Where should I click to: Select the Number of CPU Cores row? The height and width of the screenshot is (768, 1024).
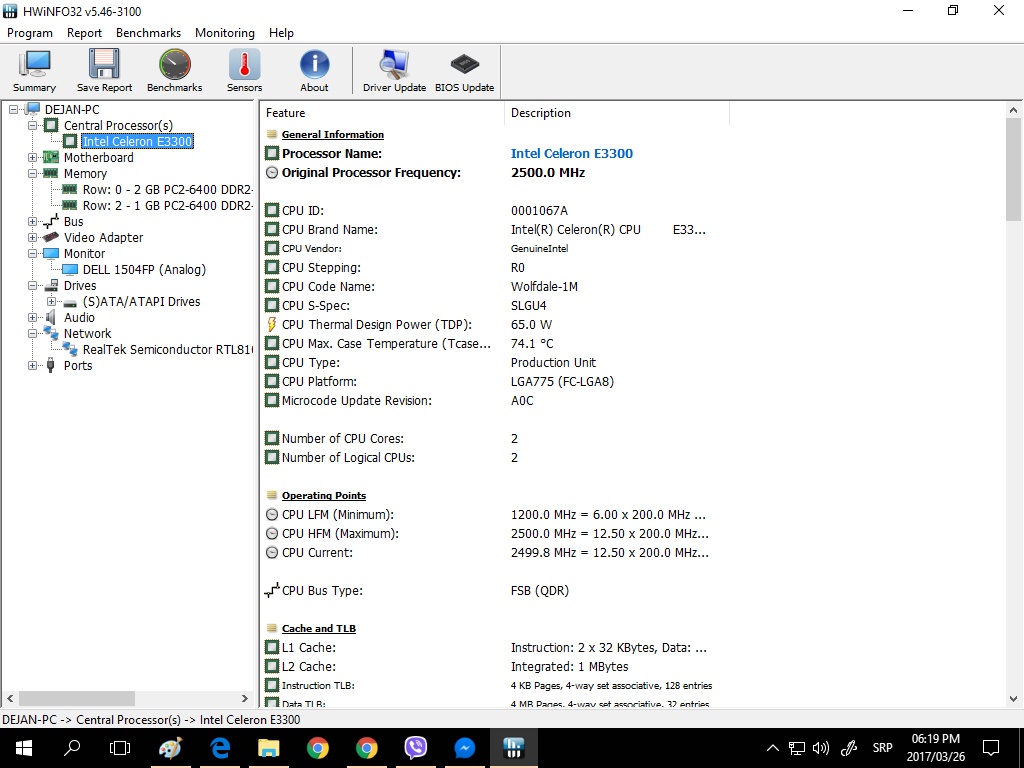[x=496, y=439]
